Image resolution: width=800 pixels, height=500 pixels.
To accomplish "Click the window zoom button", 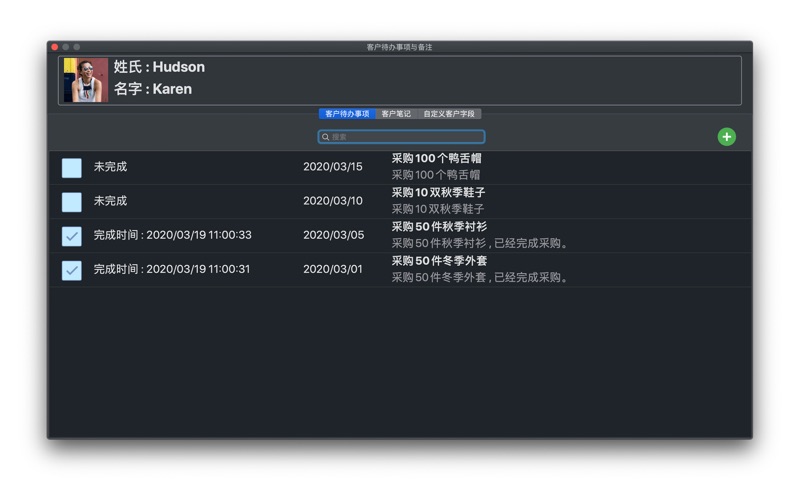I will tap(77, 47).
